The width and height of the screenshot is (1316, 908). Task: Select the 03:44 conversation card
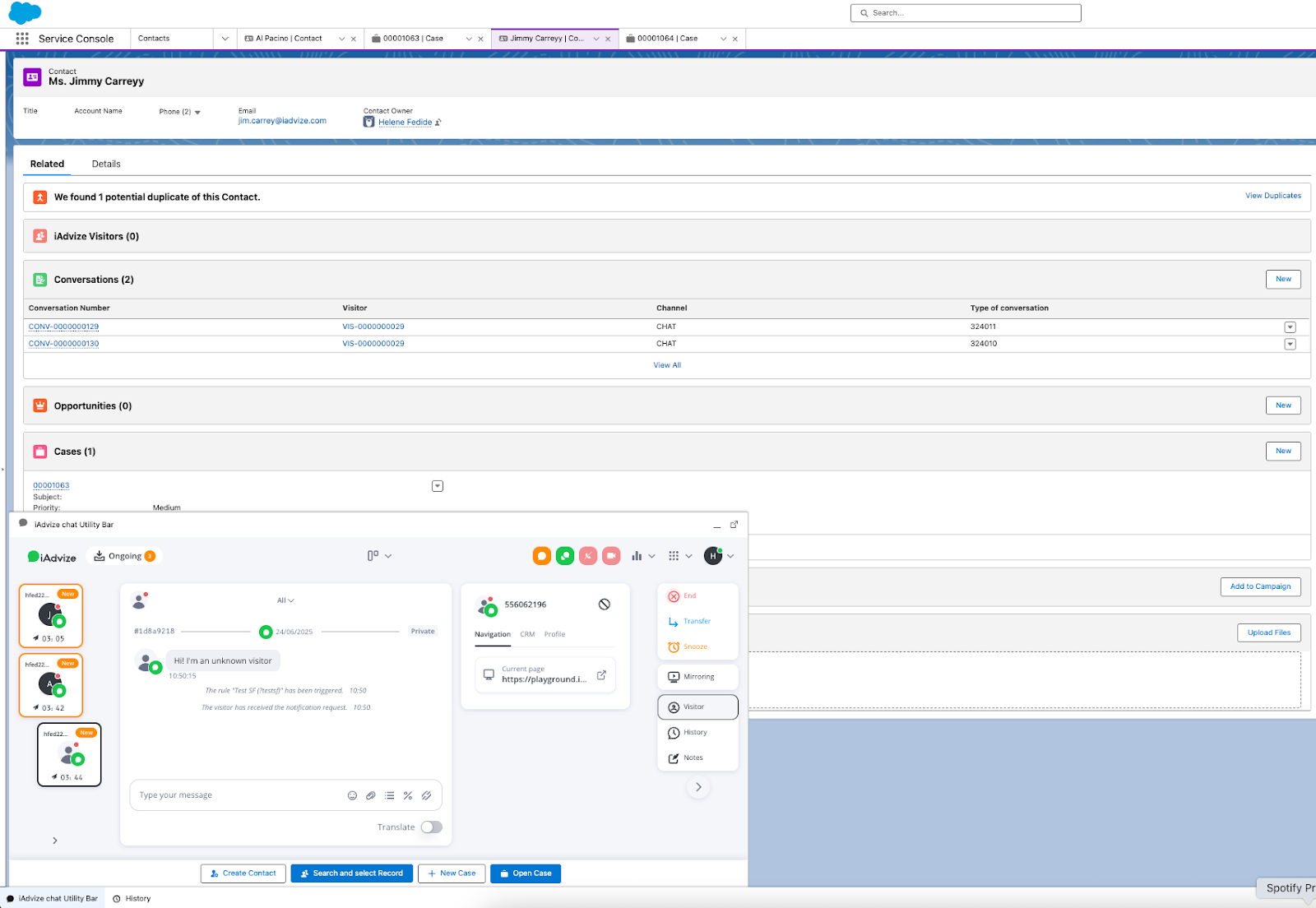click(69, 755)
